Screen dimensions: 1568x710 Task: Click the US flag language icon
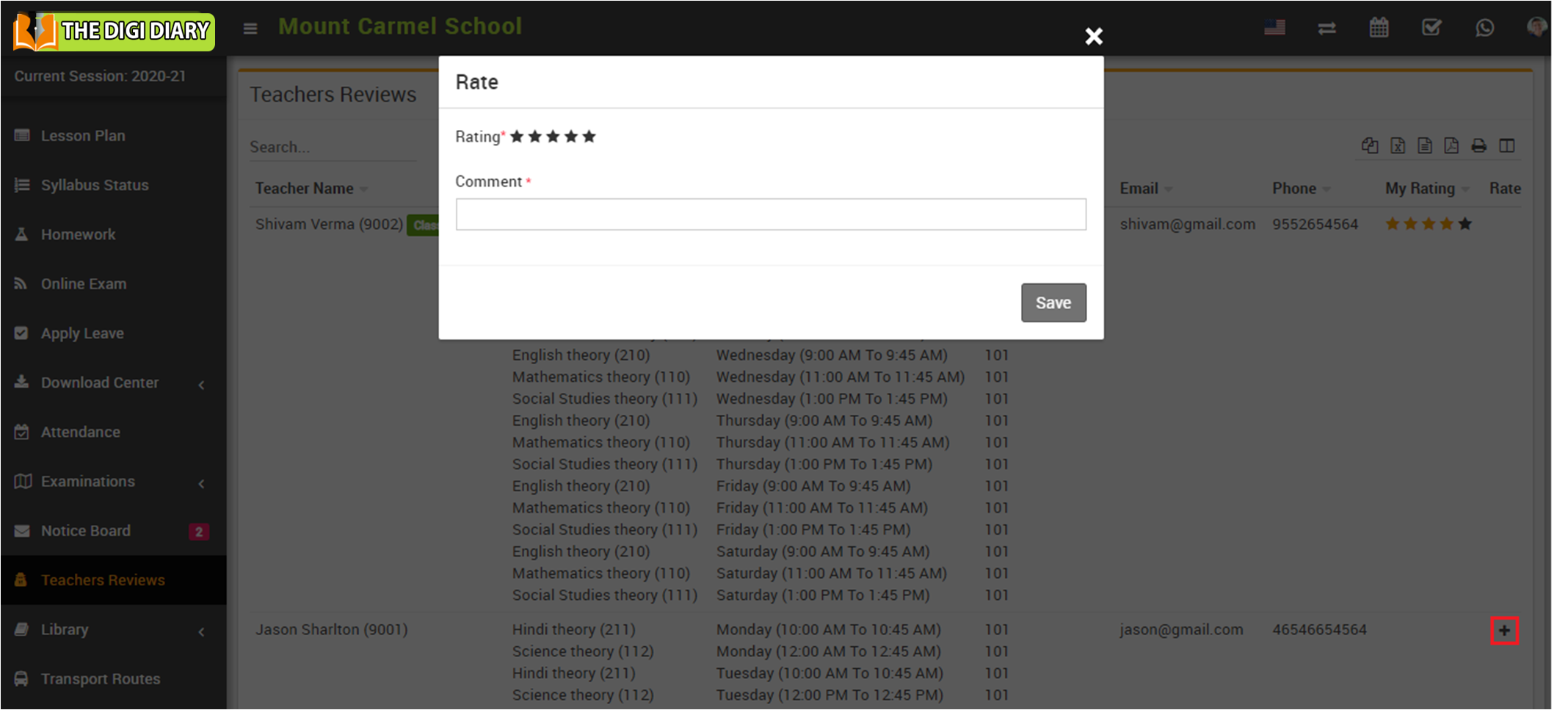click(x=1274, y=29)
